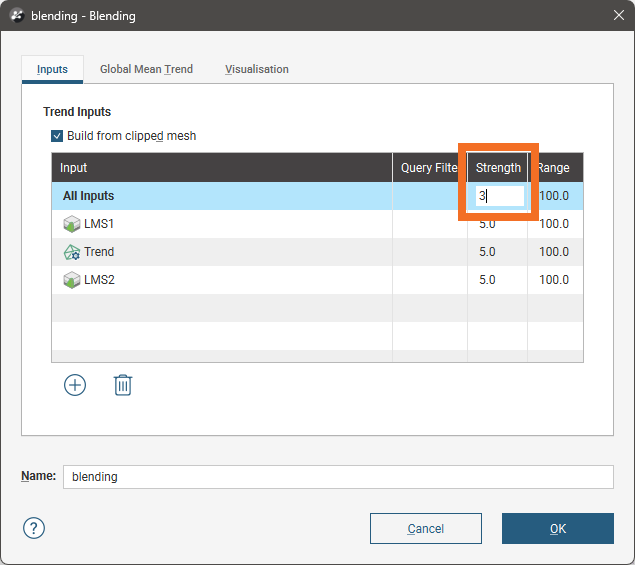Close the Blending dialog window
635x565 pixels.
(616, 16)
